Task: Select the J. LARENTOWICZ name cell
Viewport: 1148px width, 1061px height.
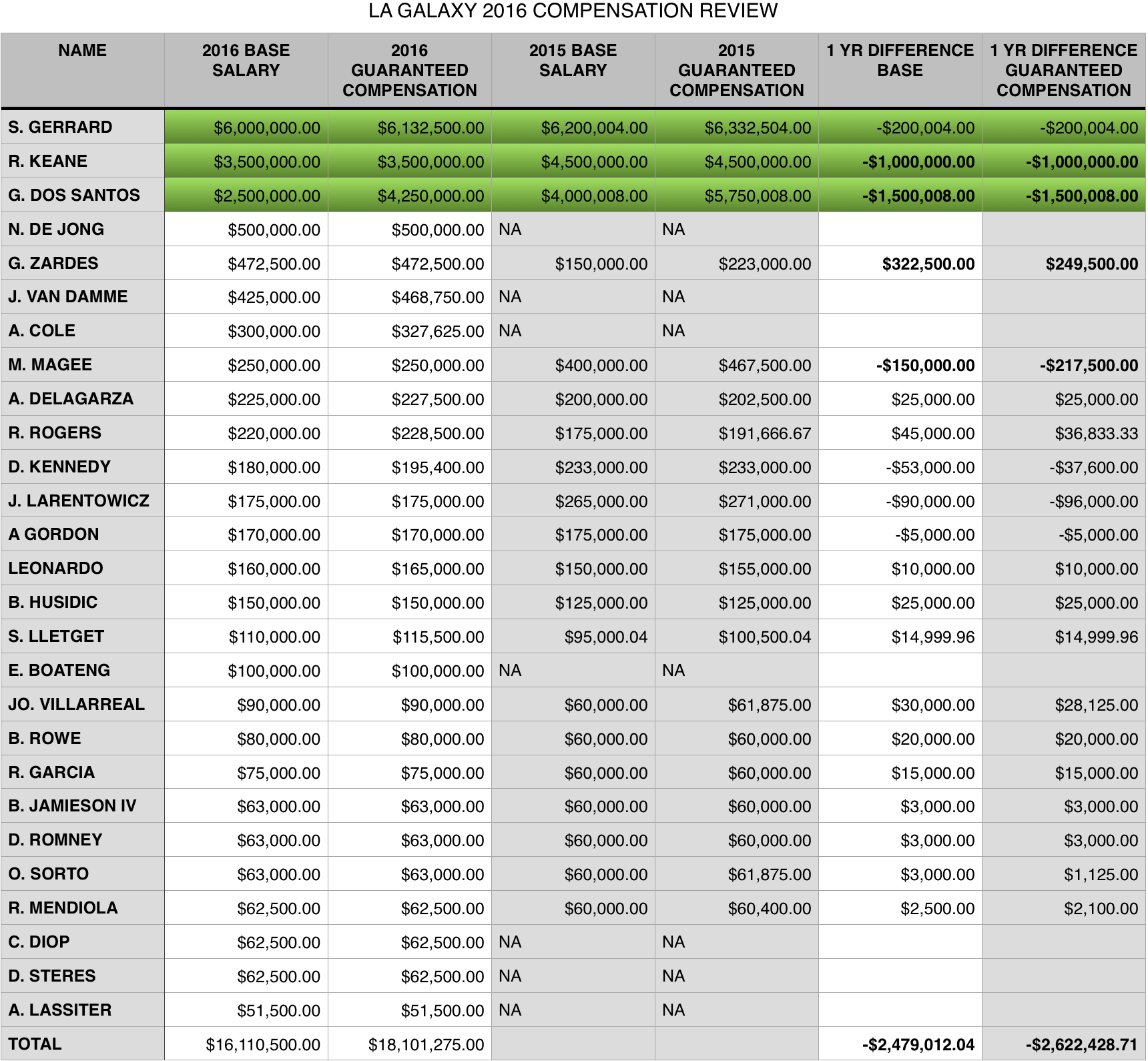Action: pos(82,500)
